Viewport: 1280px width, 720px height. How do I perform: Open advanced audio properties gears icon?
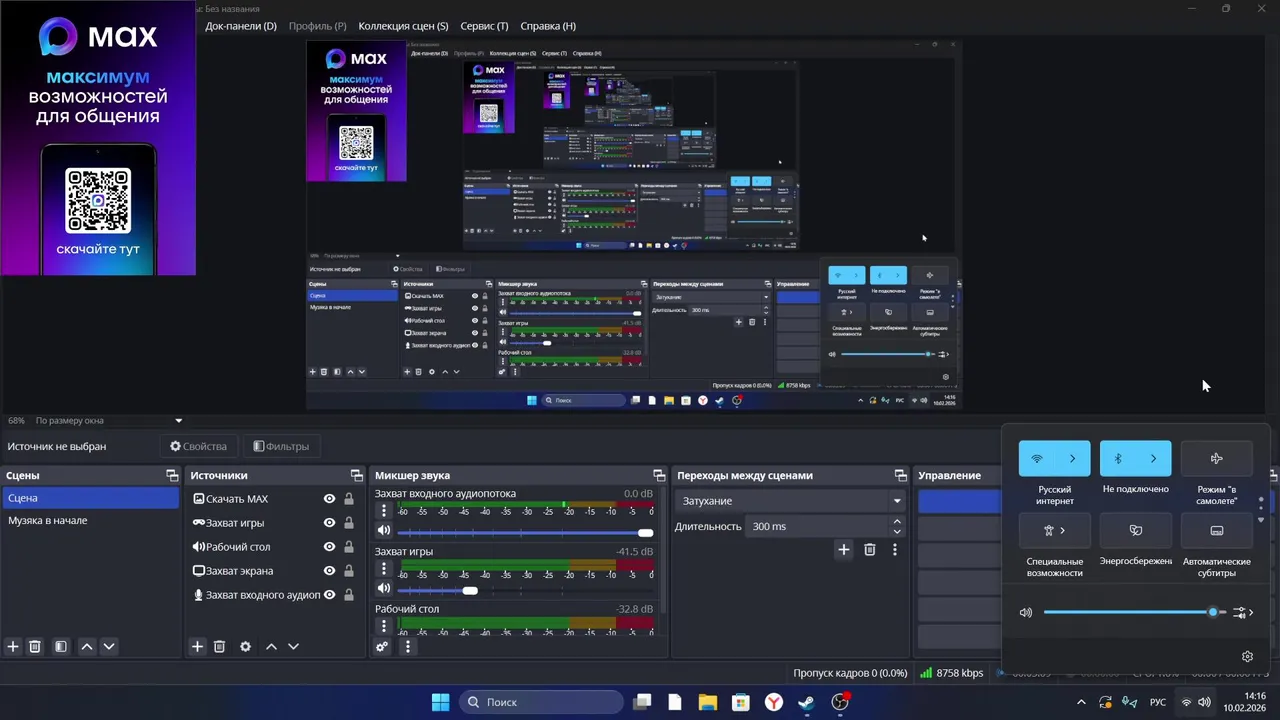(x=382, y=647)
